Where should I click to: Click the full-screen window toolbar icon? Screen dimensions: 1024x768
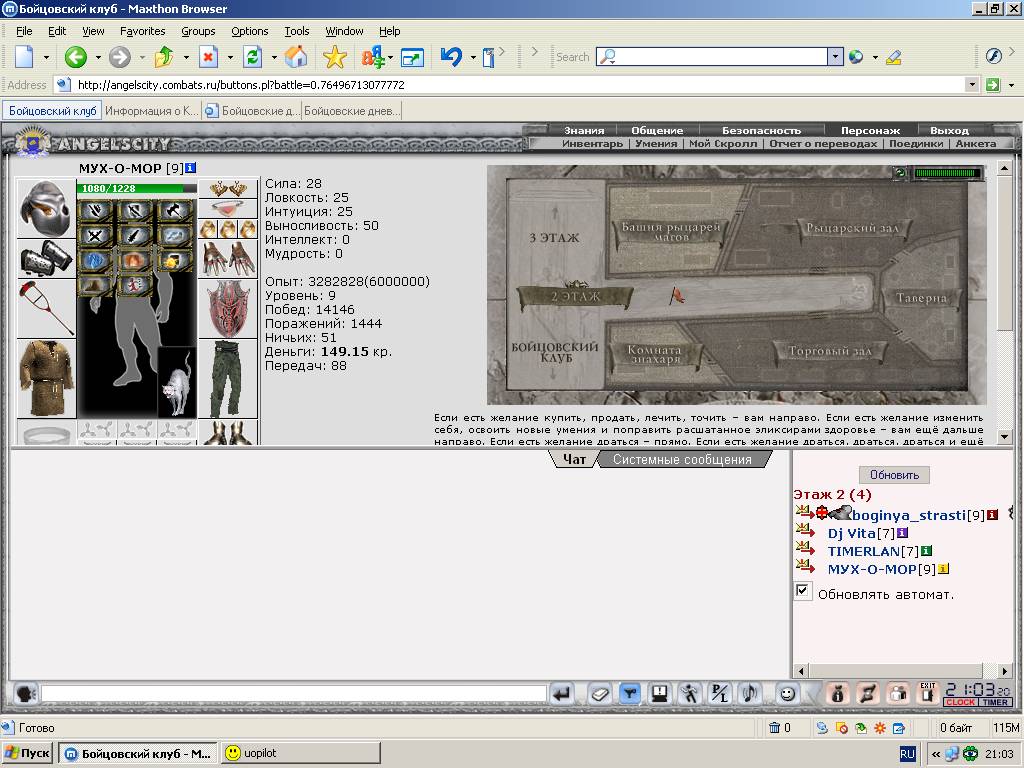coord(412,58)
